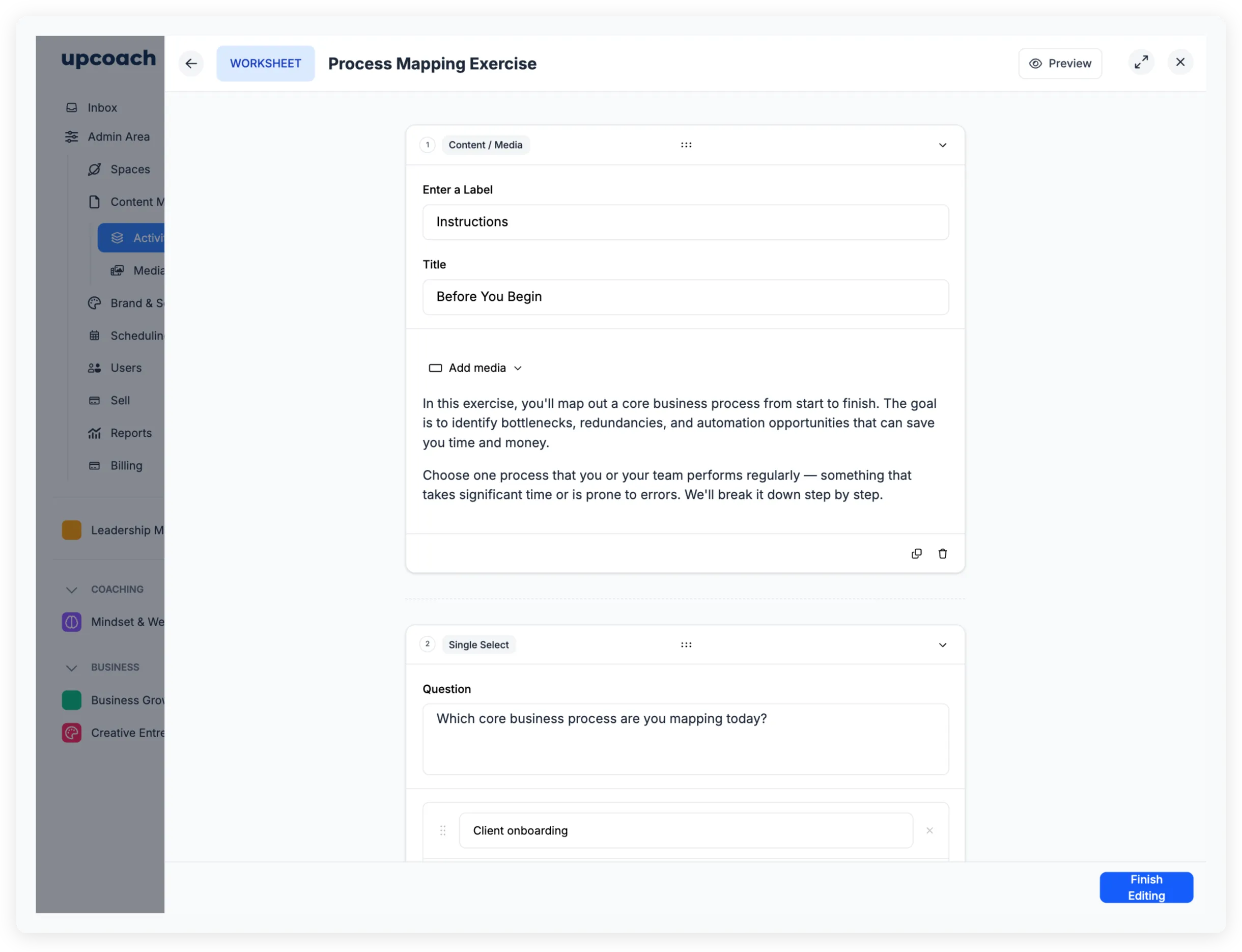Viewport: 1242px width, 952px height.
Task: Click drag dots beside Client onboarding option
Action: [x=443, y=831]
